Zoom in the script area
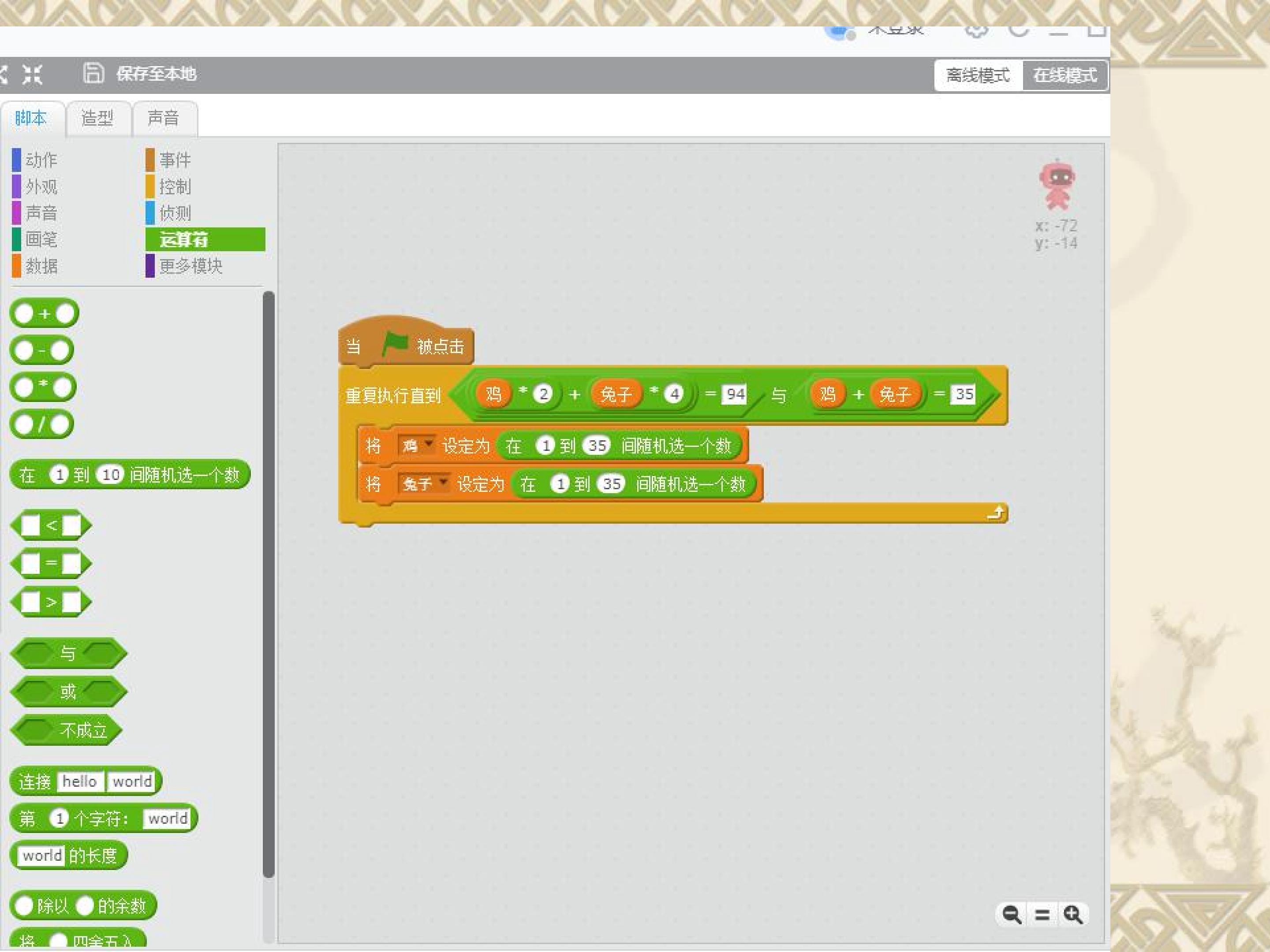Viewport: 1270px width, 952px height. coord(1072,915)
